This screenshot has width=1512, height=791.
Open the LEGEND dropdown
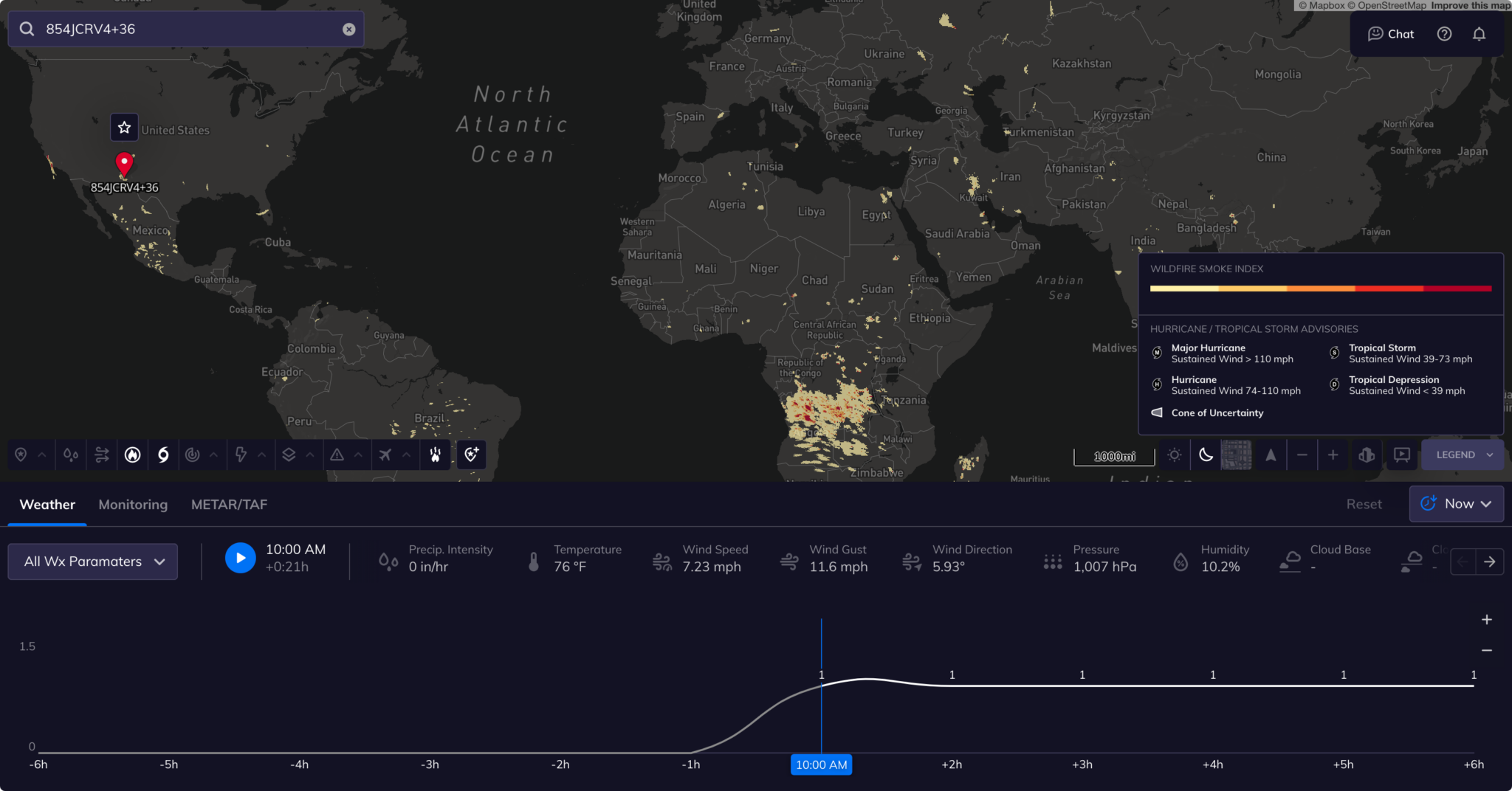pyautogui.click(x=1461, y=455)
